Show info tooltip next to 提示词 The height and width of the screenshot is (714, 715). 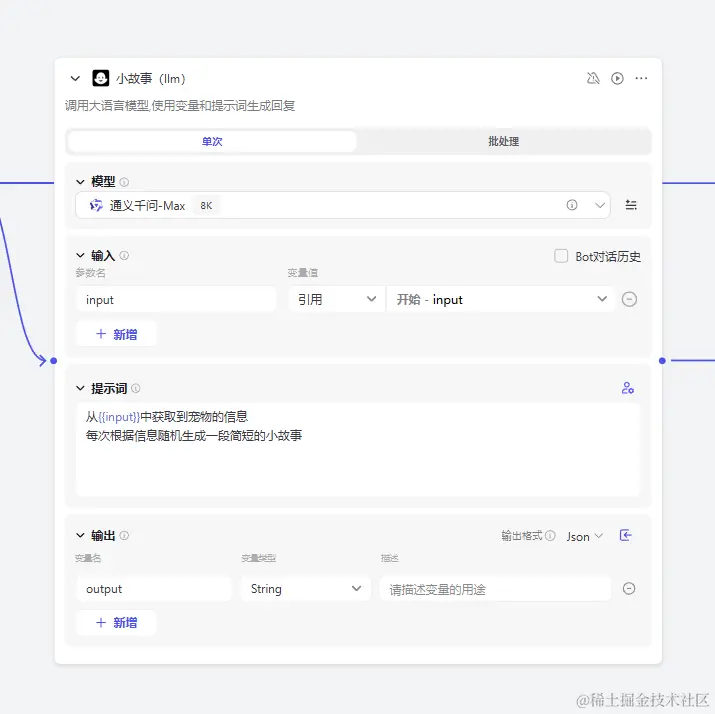(136, 388)
